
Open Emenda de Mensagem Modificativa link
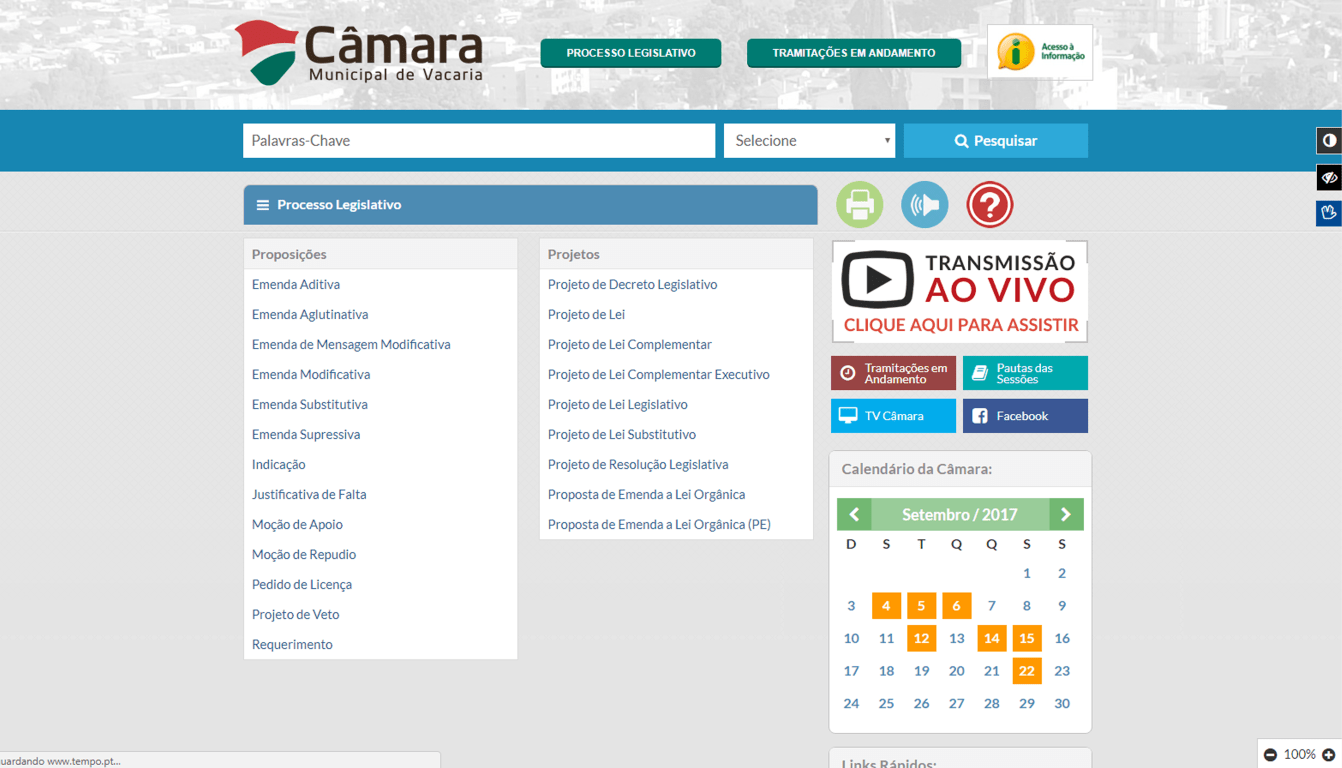pyautogui.click(x=351, y=344)
